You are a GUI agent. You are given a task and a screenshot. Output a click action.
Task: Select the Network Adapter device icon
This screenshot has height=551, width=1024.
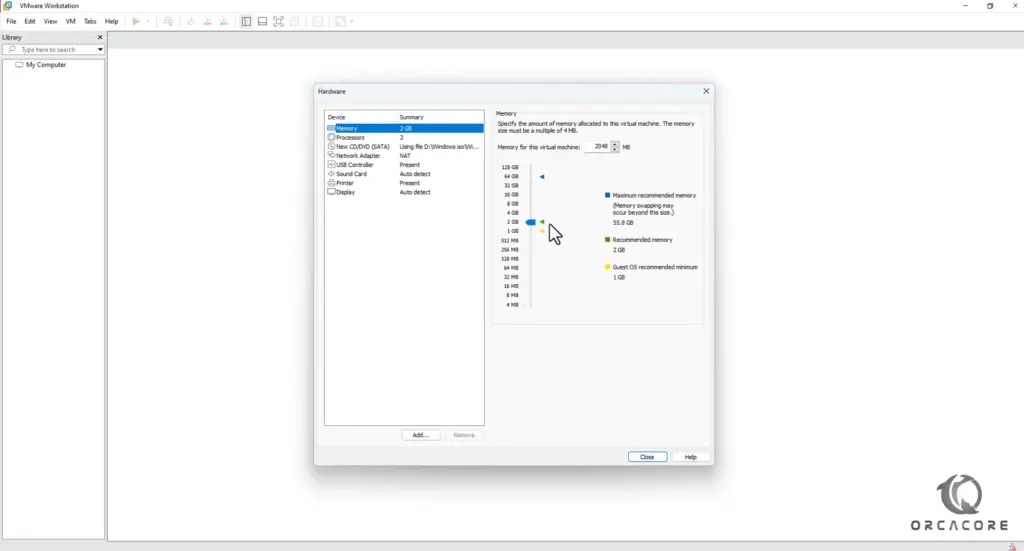click(x=331, y=156)
